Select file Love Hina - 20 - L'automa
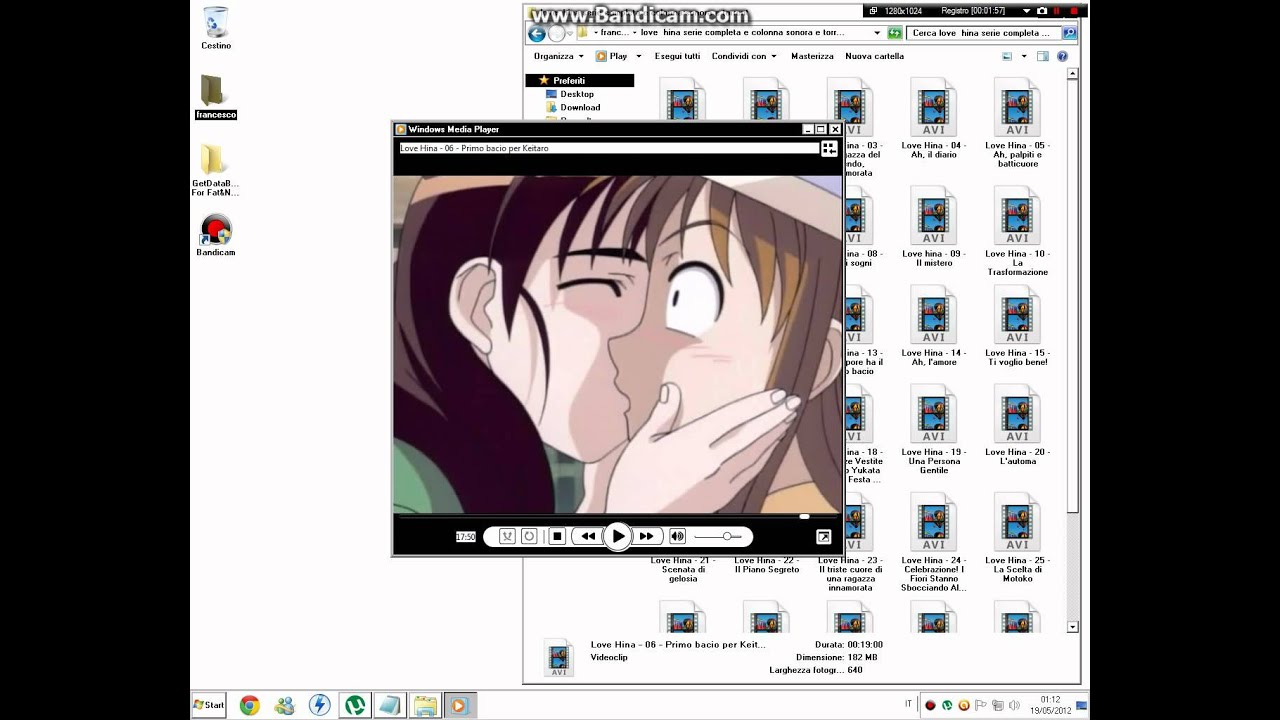Viewport: 1280px width, 720px height. point(1017,424)
